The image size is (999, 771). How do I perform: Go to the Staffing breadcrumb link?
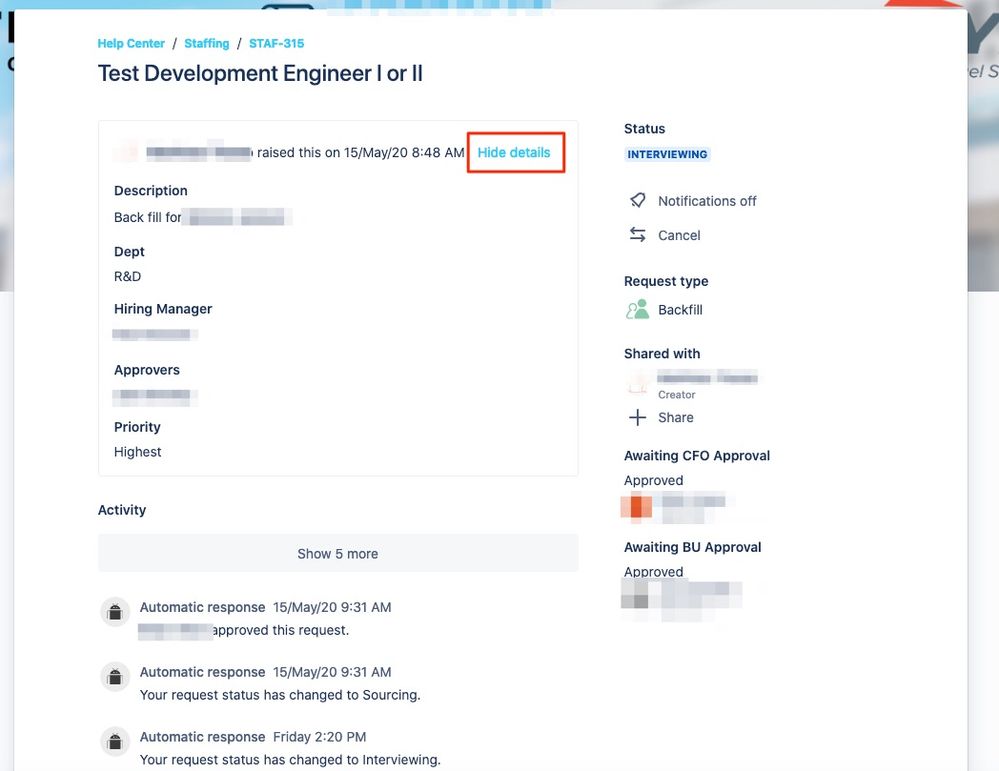206,43
